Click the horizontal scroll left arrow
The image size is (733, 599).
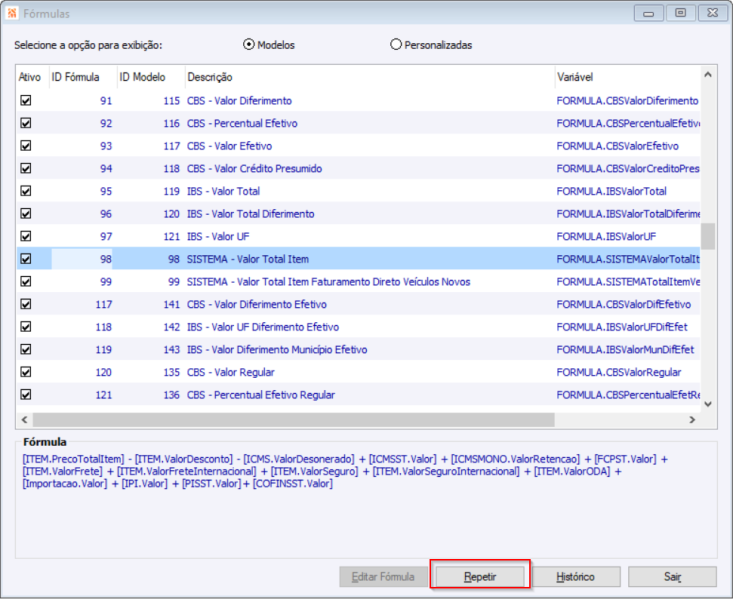click(24, 420)
